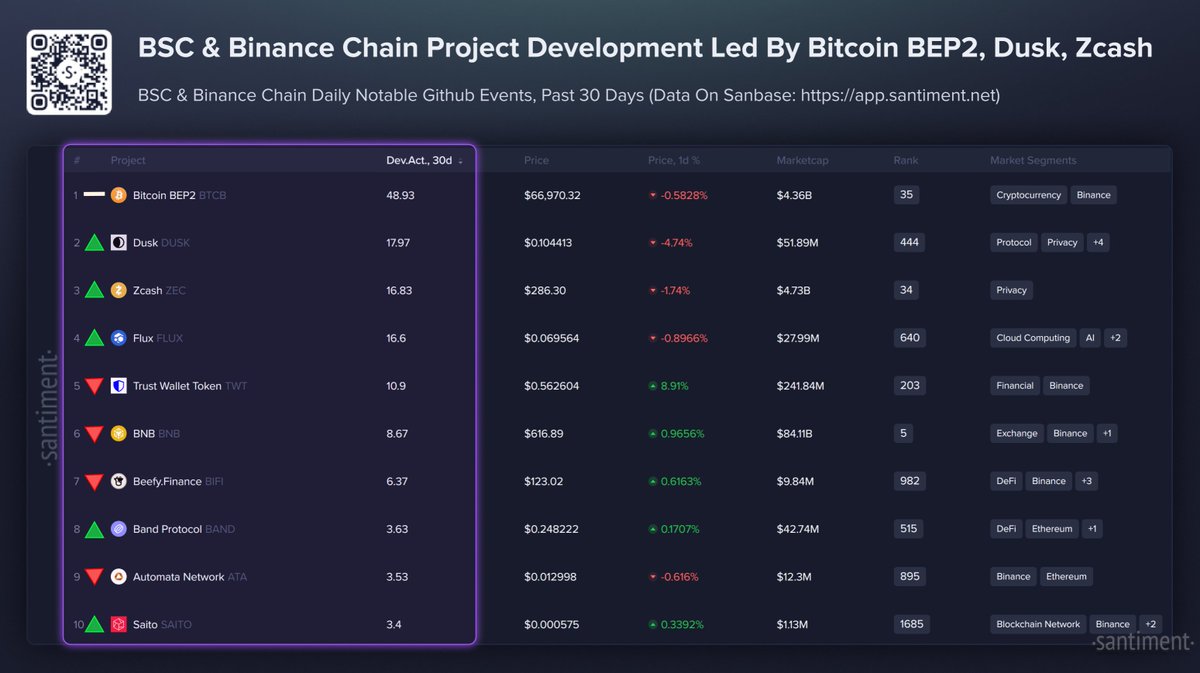Click the Cryptocurrency segment tag
This screenshot has width=1200, height=673.
[1029, 195]
